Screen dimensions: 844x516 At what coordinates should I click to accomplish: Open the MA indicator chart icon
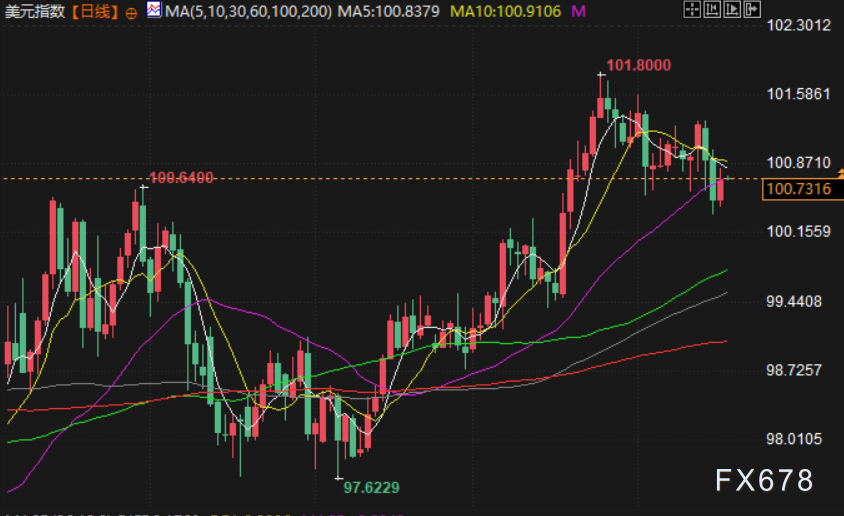[153, 10]
